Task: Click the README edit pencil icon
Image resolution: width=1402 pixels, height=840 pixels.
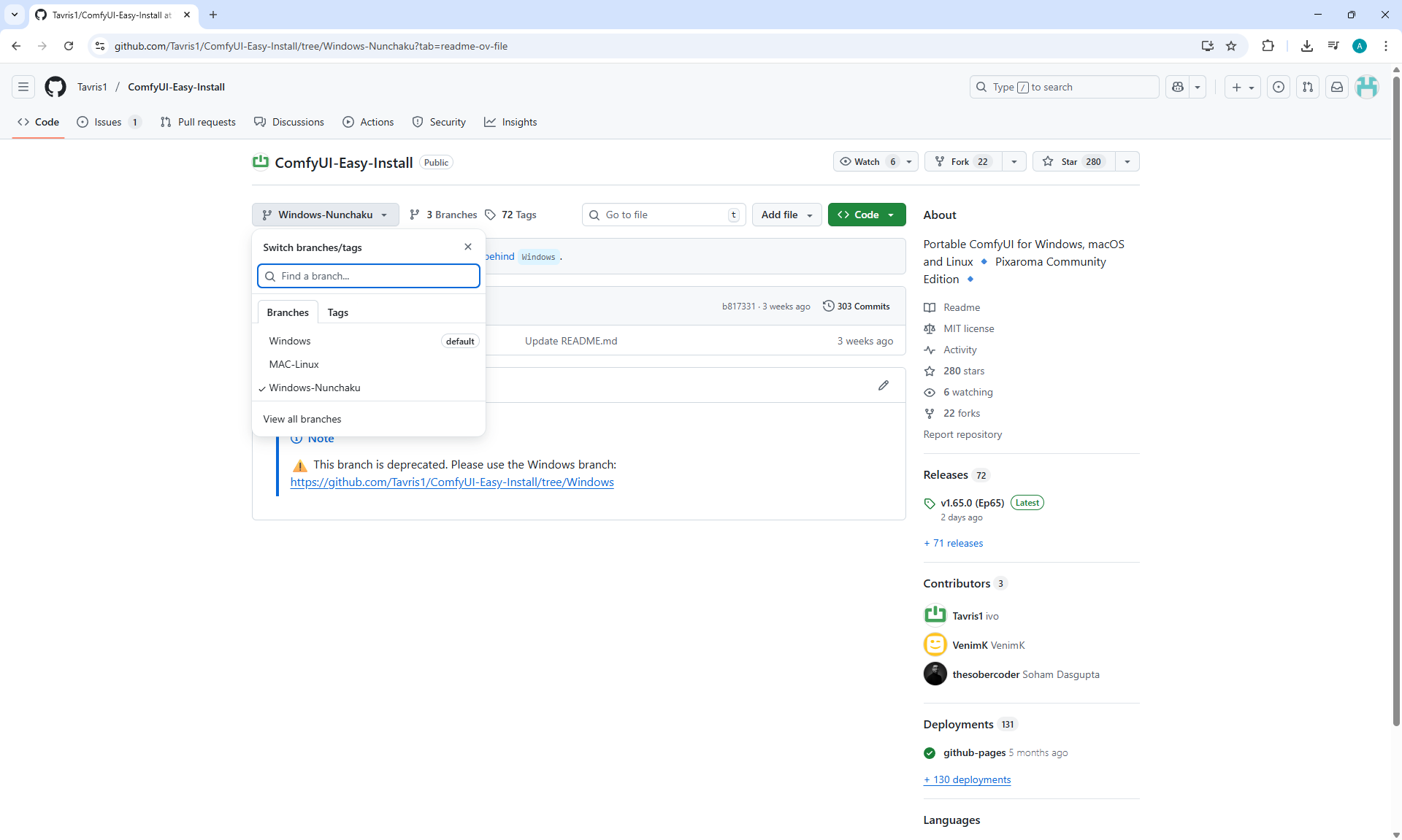Action: point(884,385)
